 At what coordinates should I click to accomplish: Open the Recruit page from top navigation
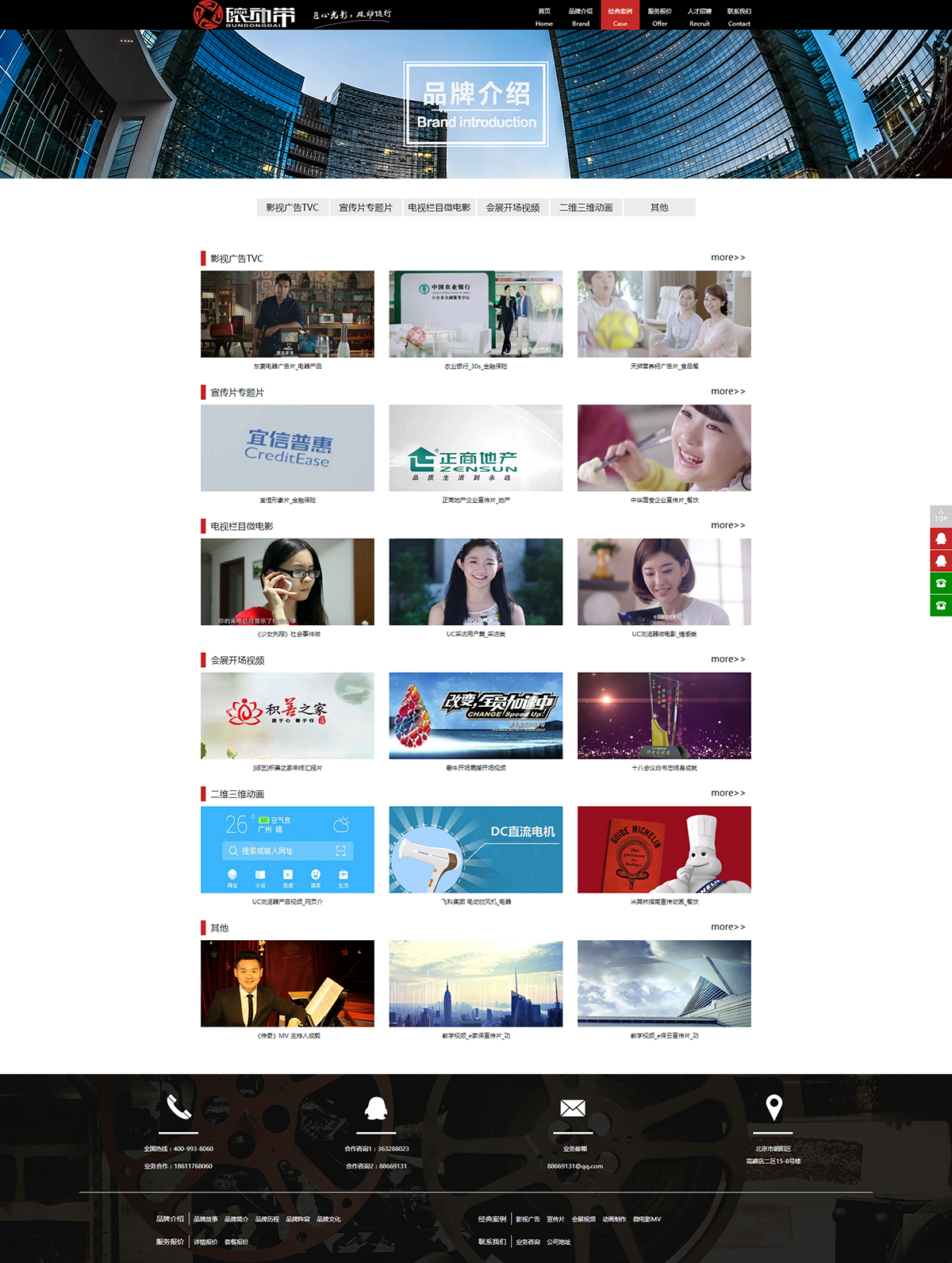[x=699, y=17]
